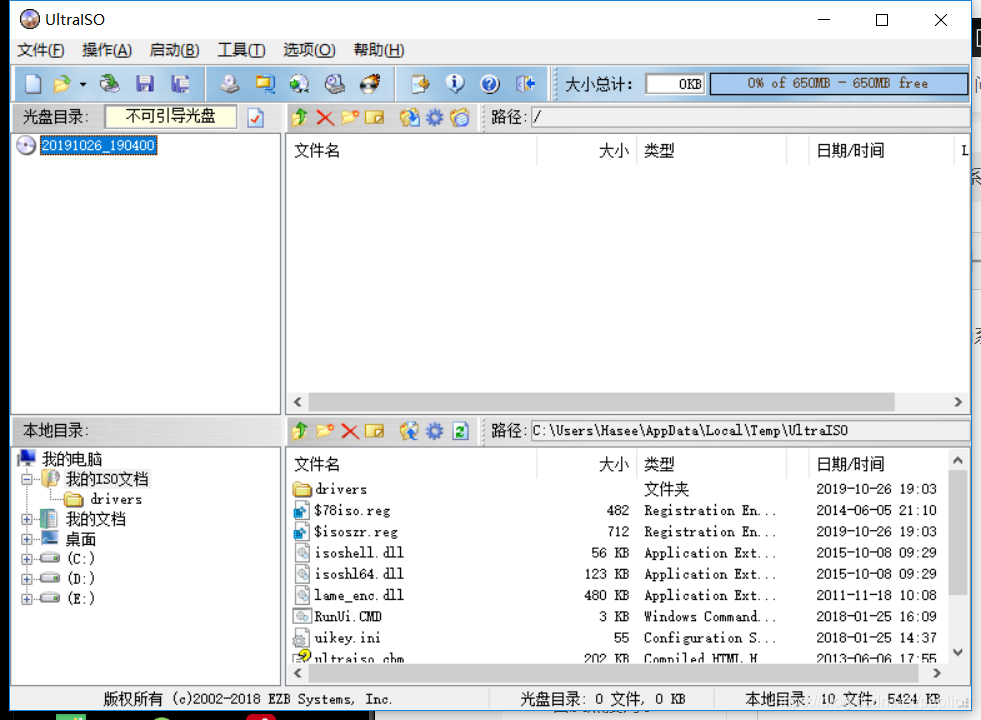Click the Save As toolbar icon
This screenshot has height=720, width=981.
click(x=180, y=84)
